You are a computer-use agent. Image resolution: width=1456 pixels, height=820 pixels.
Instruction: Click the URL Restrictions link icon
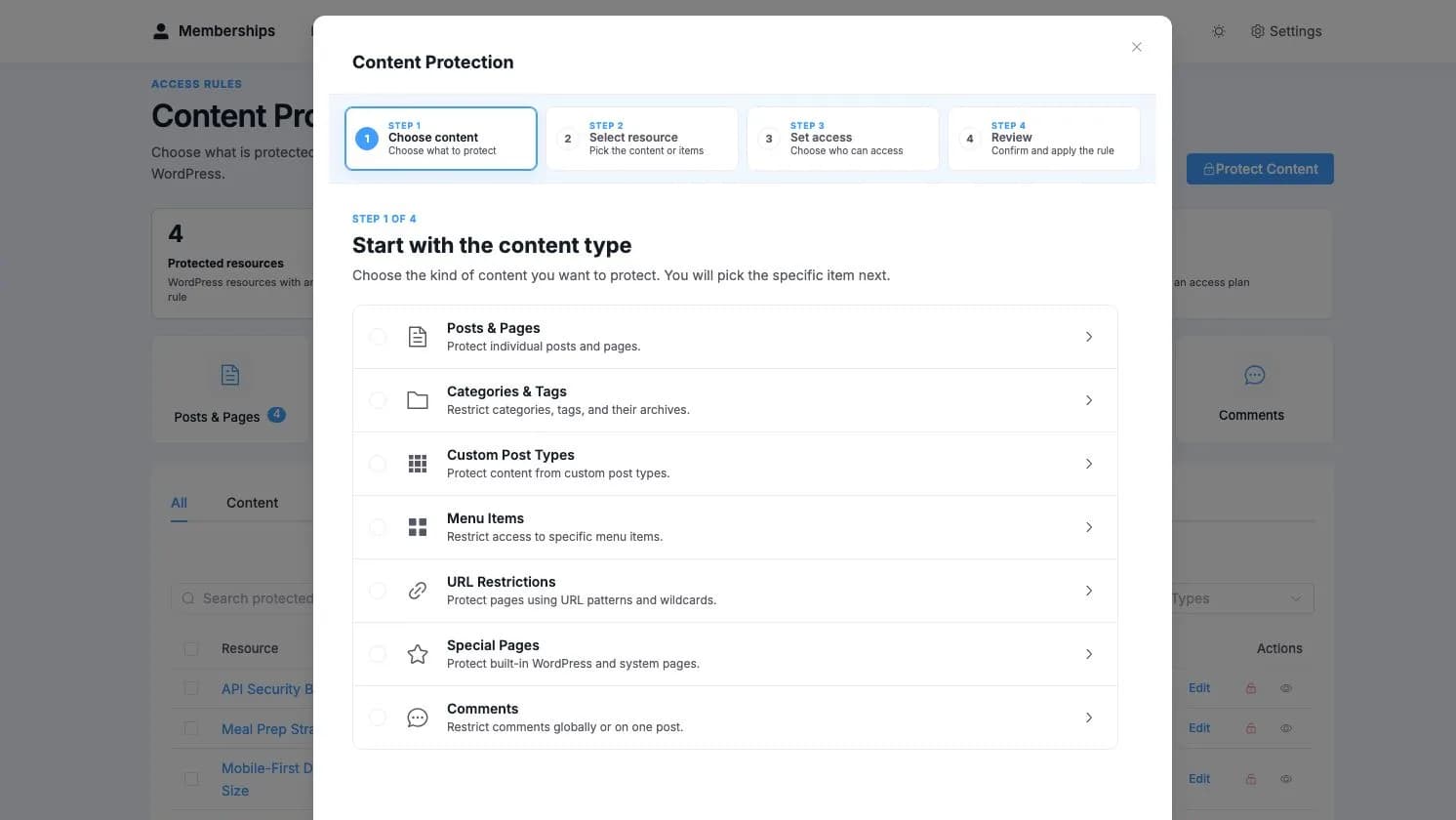point(418,591)
